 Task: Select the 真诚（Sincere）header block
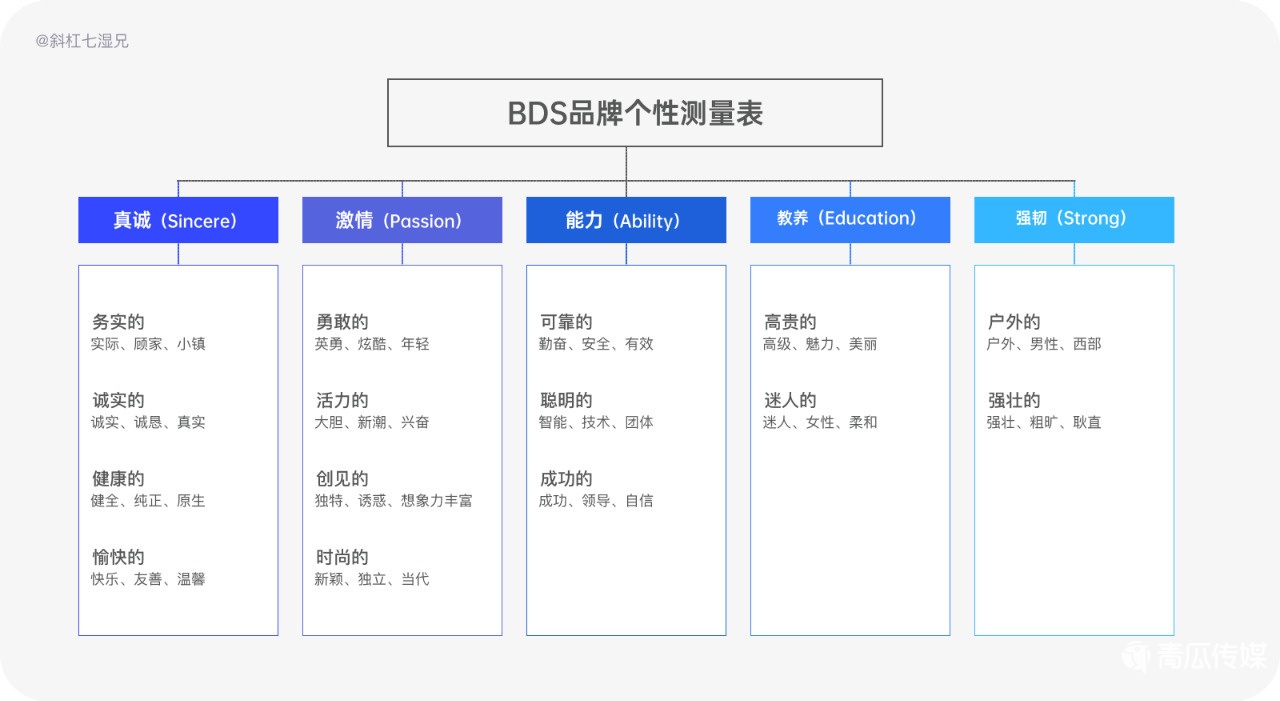[178, 220]
